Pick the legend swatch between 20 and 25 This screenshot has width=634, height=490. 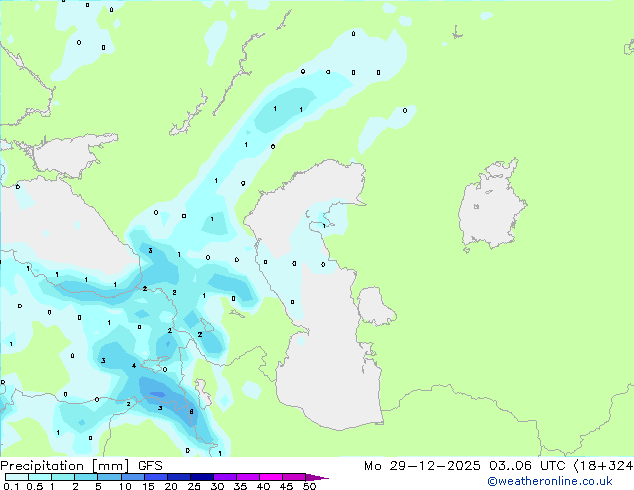pyautogui.click(x=179, y=477)
